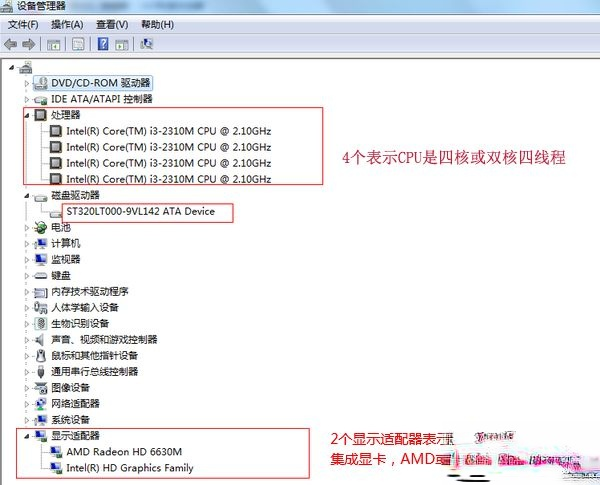Image resolution: width=600 pixels, height=485 pixels.
Task: Click the 计算机 computer icon
Action: point(40,243)
